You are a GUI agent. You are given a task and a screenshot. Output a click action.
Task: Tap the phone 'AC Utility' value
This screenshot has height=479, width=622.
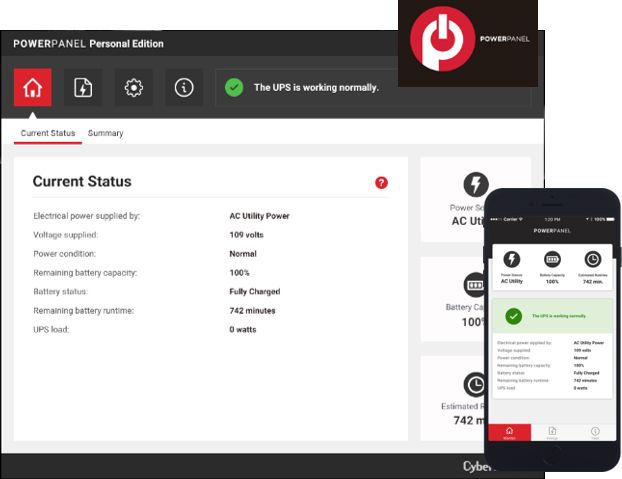click(512, 281)
